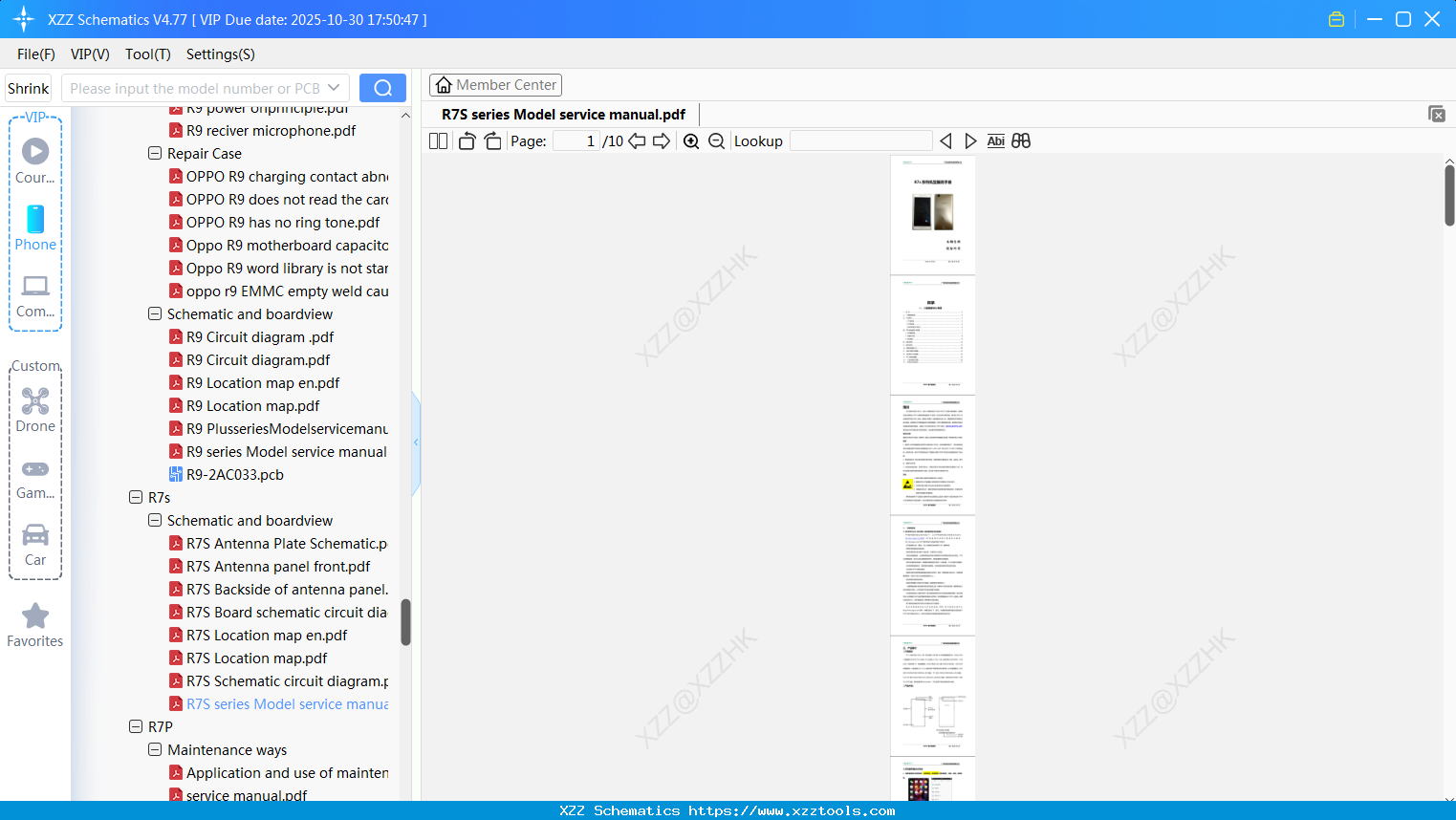Find previous lookup result triangle
Viewport: 1456px width, 820px height.
(x=945, y=141)
